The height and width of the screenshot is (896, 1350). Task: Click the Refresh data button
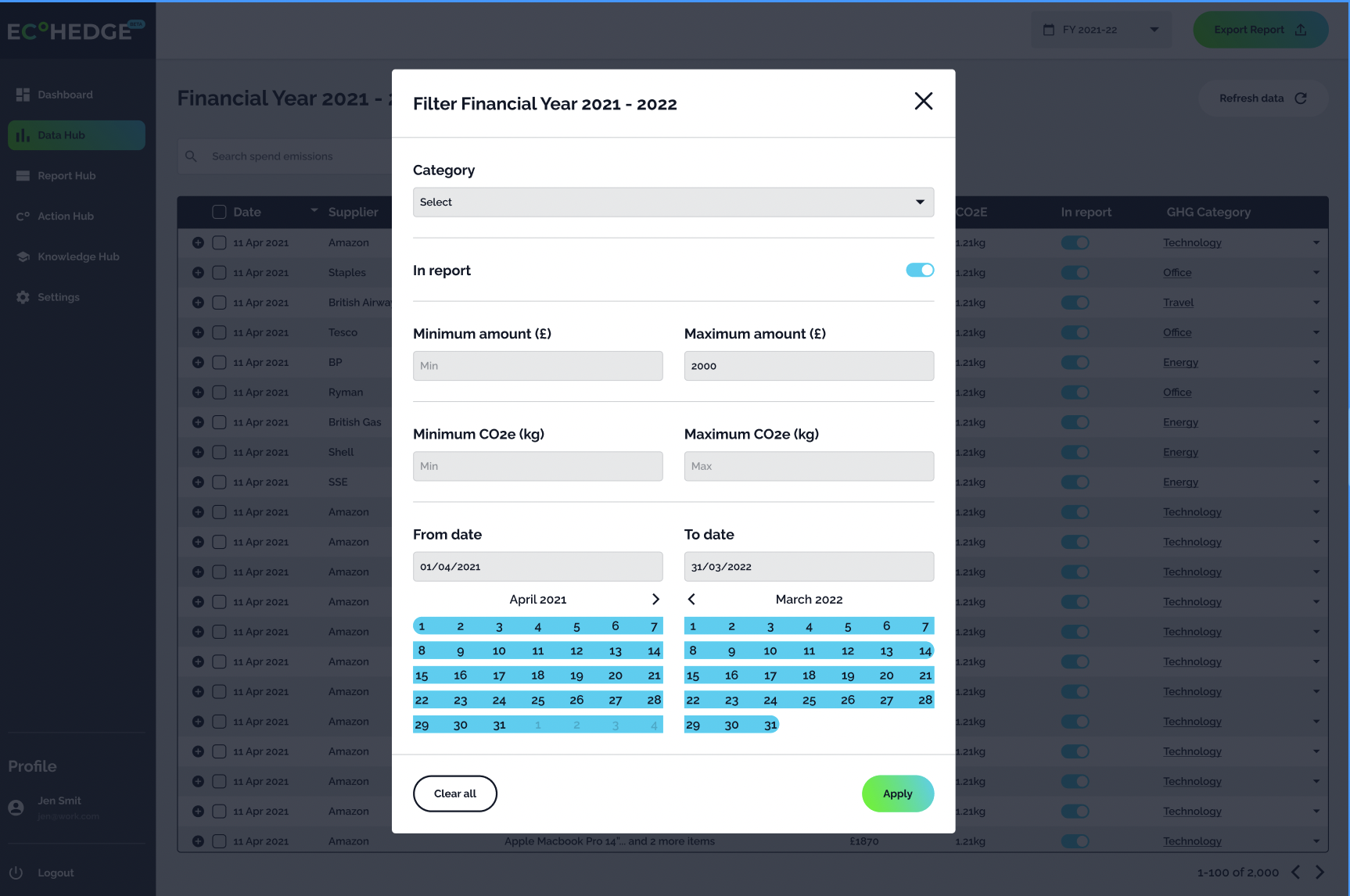[1263, 99]
